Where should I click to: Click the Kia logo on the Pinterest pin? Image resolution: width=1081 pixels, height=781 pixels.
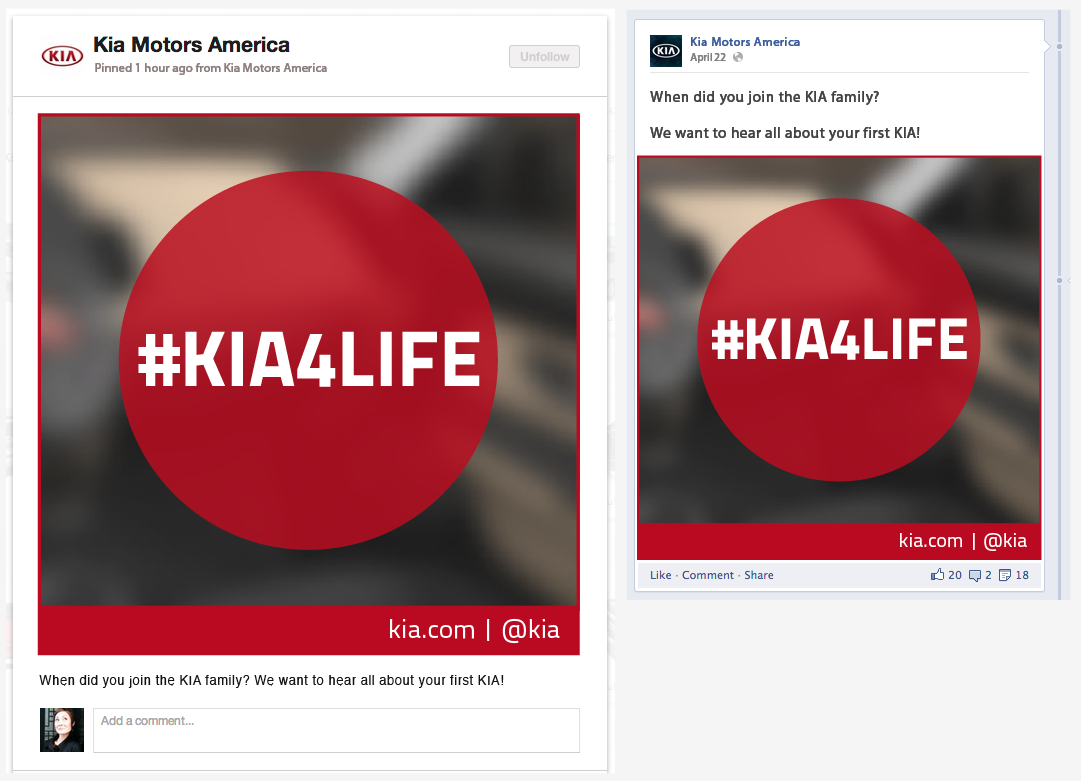coord(62,56)
